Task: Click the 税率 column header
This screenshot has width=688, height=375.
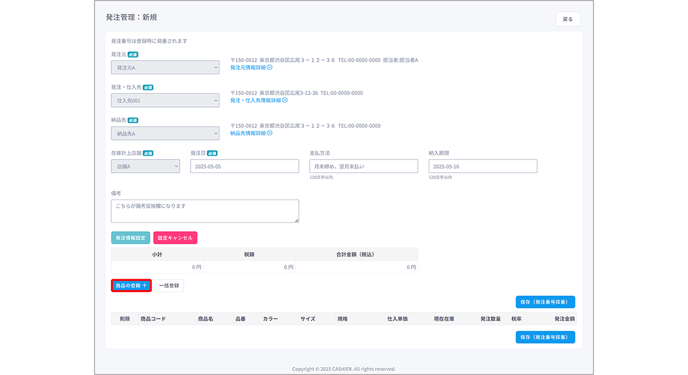Action: (x=516, y=319)
